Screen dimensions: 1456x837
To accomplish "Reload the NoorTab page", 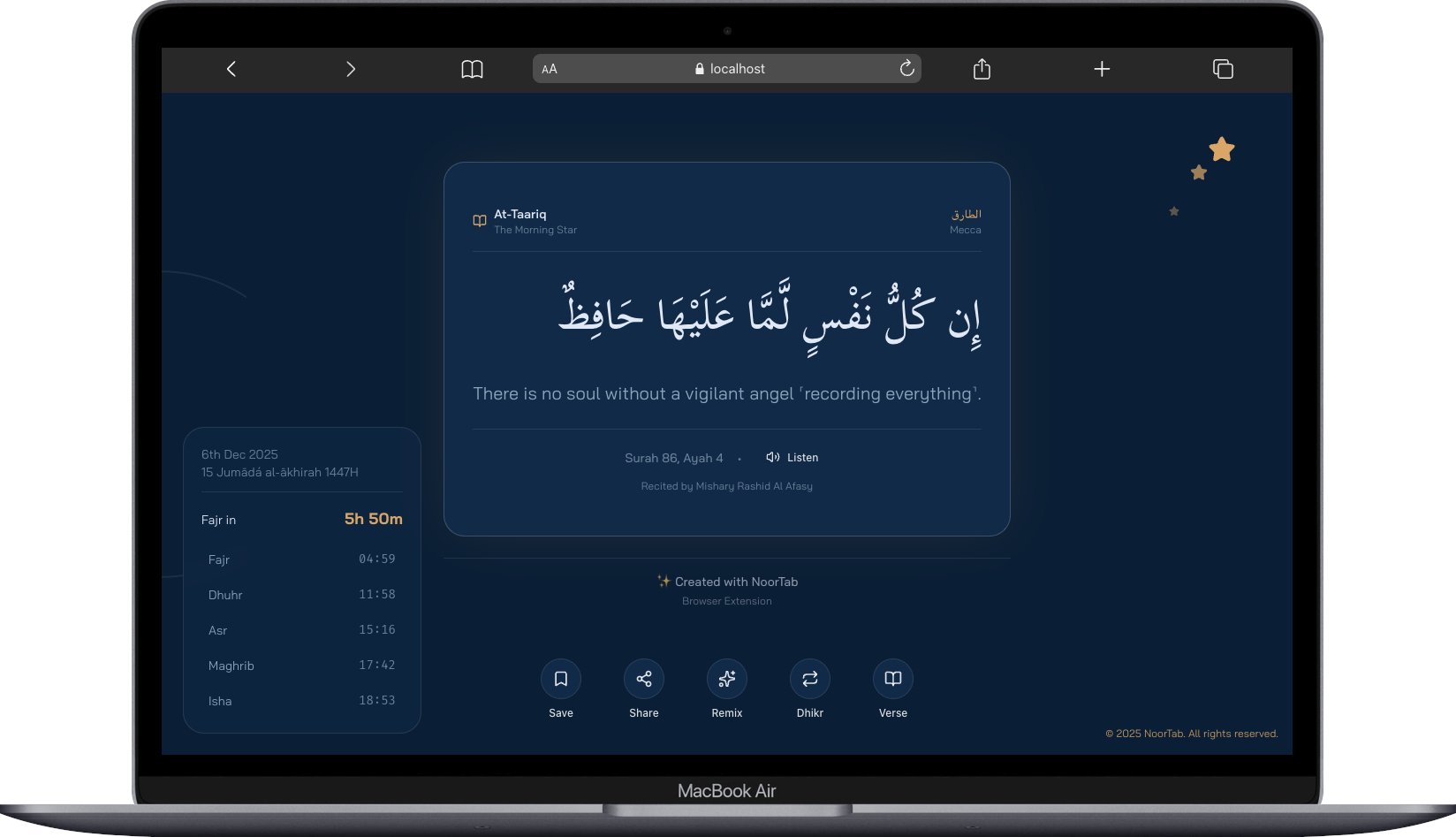I will (x=906, y=68).
